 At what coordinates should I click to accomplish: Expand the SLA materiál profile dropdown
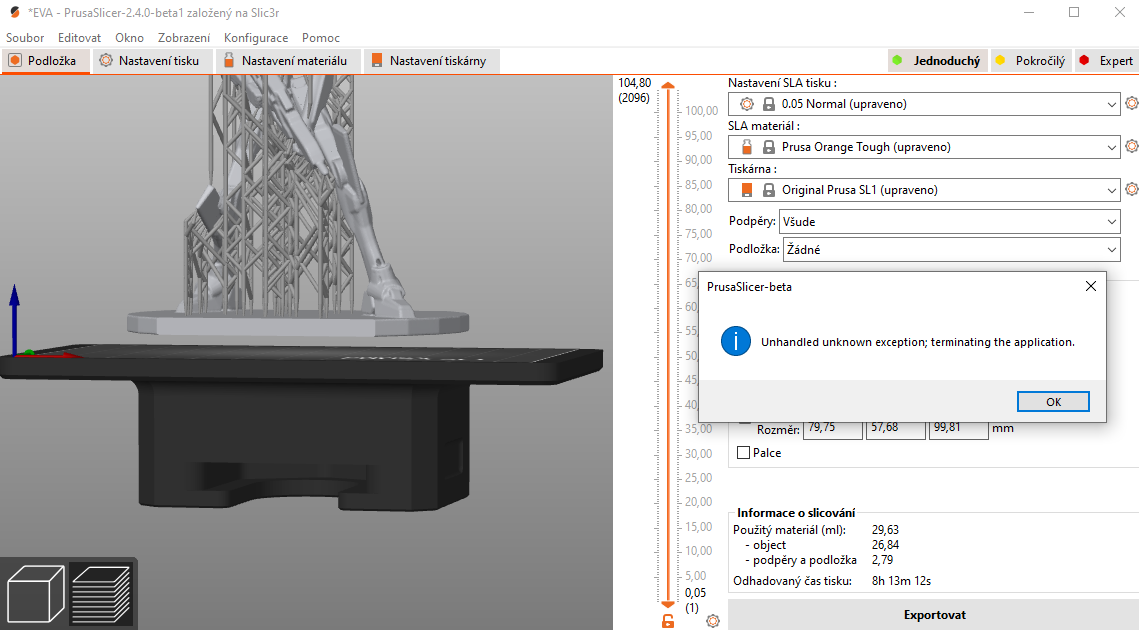click(x=1111, y=147)
